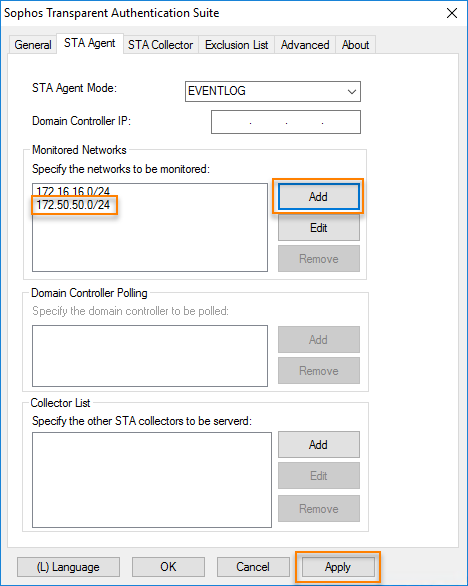Apply the configuration changes
The image size is (468, 586).
pos(338,567)
